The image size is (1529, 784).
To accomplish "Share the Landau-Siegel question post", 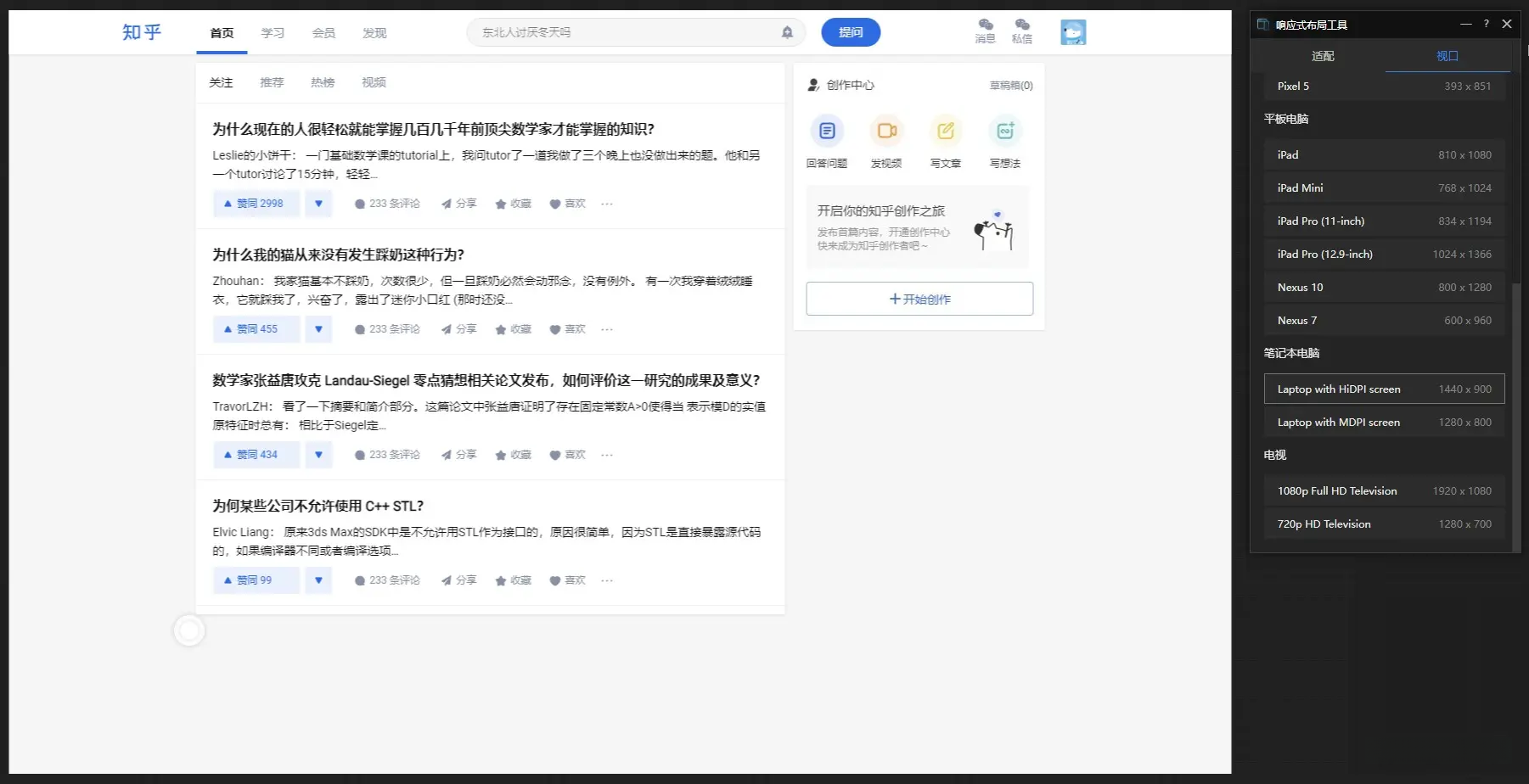I will [x=458, y=455].
